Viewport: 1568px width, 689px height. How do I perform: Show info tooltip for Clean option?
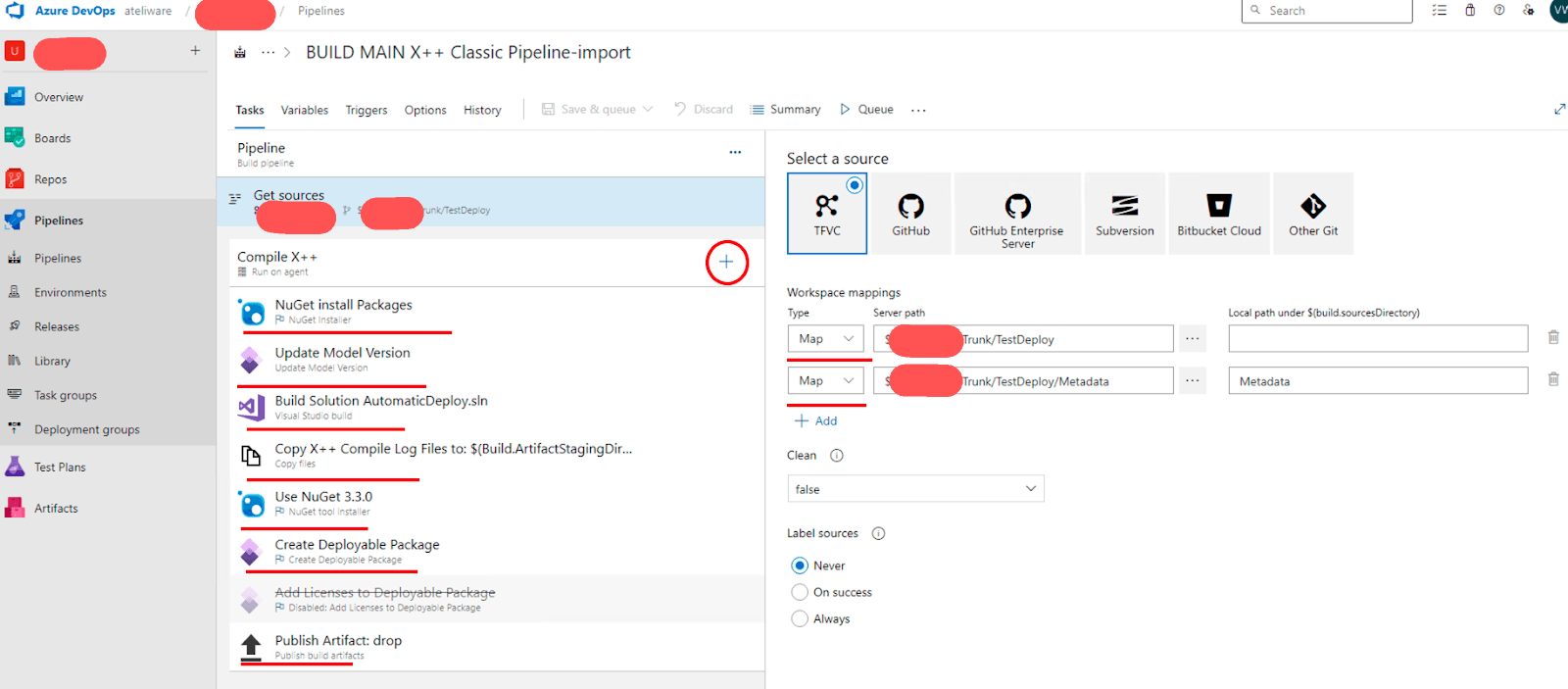(837, 456)
